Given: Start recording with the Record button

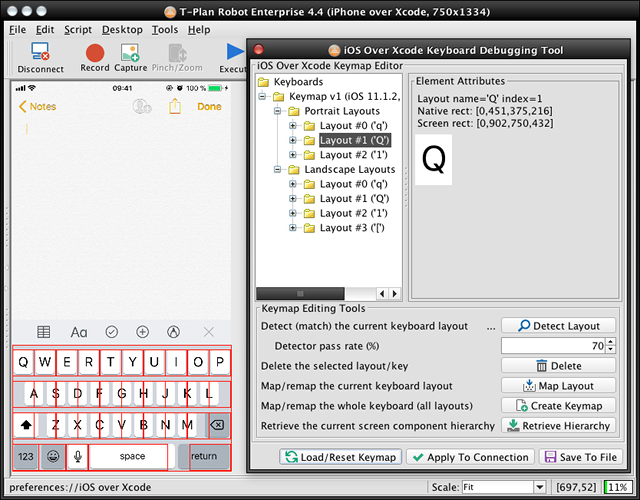Looking at the screenshot, I should (x=95, y=53).
